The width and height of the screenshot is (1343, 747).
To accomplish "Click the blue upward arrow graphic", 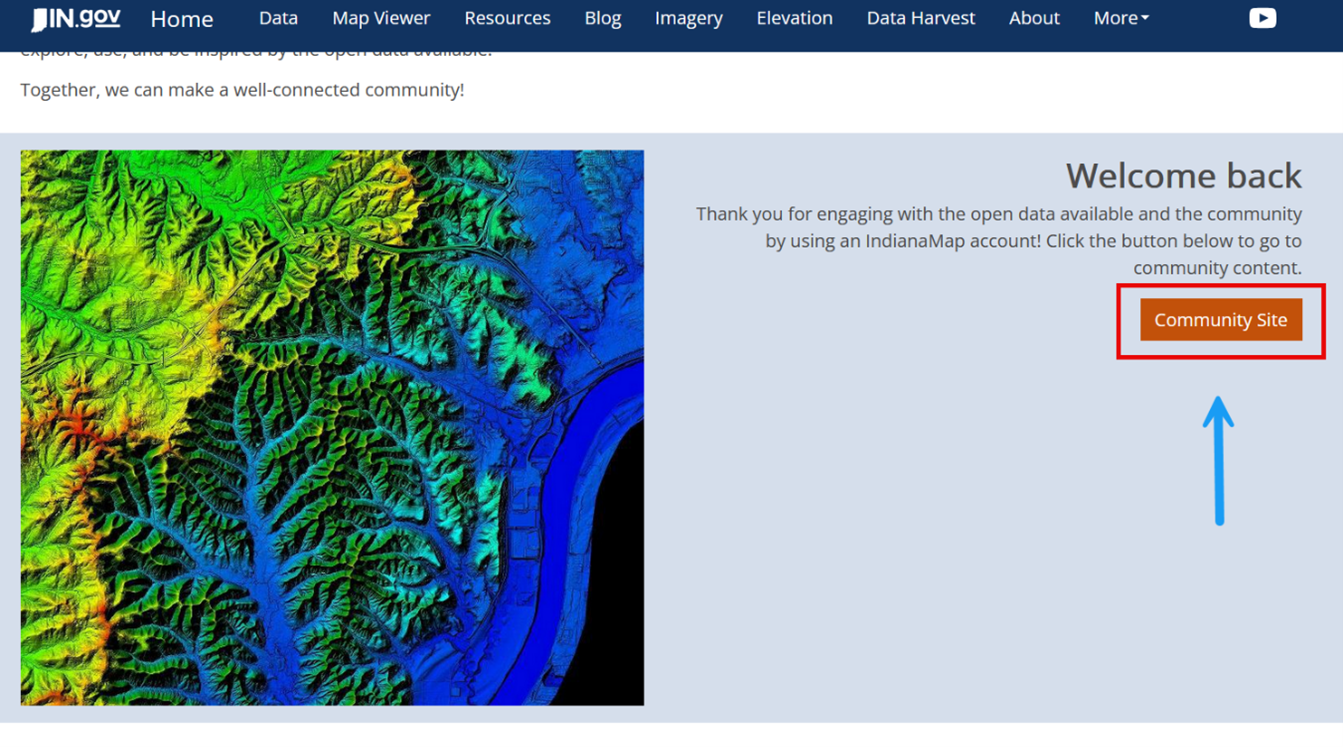I will coord(1220,460).
